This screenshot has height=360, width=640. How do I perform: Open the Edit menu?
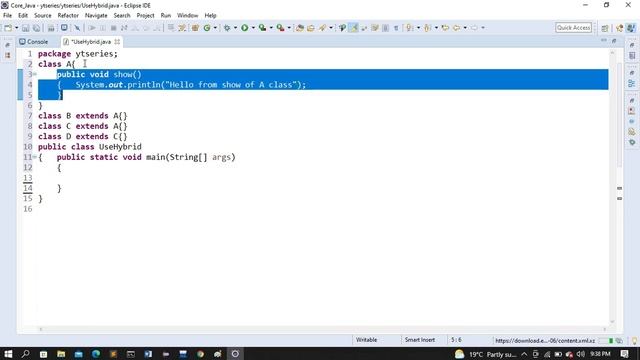coord(23,16)
